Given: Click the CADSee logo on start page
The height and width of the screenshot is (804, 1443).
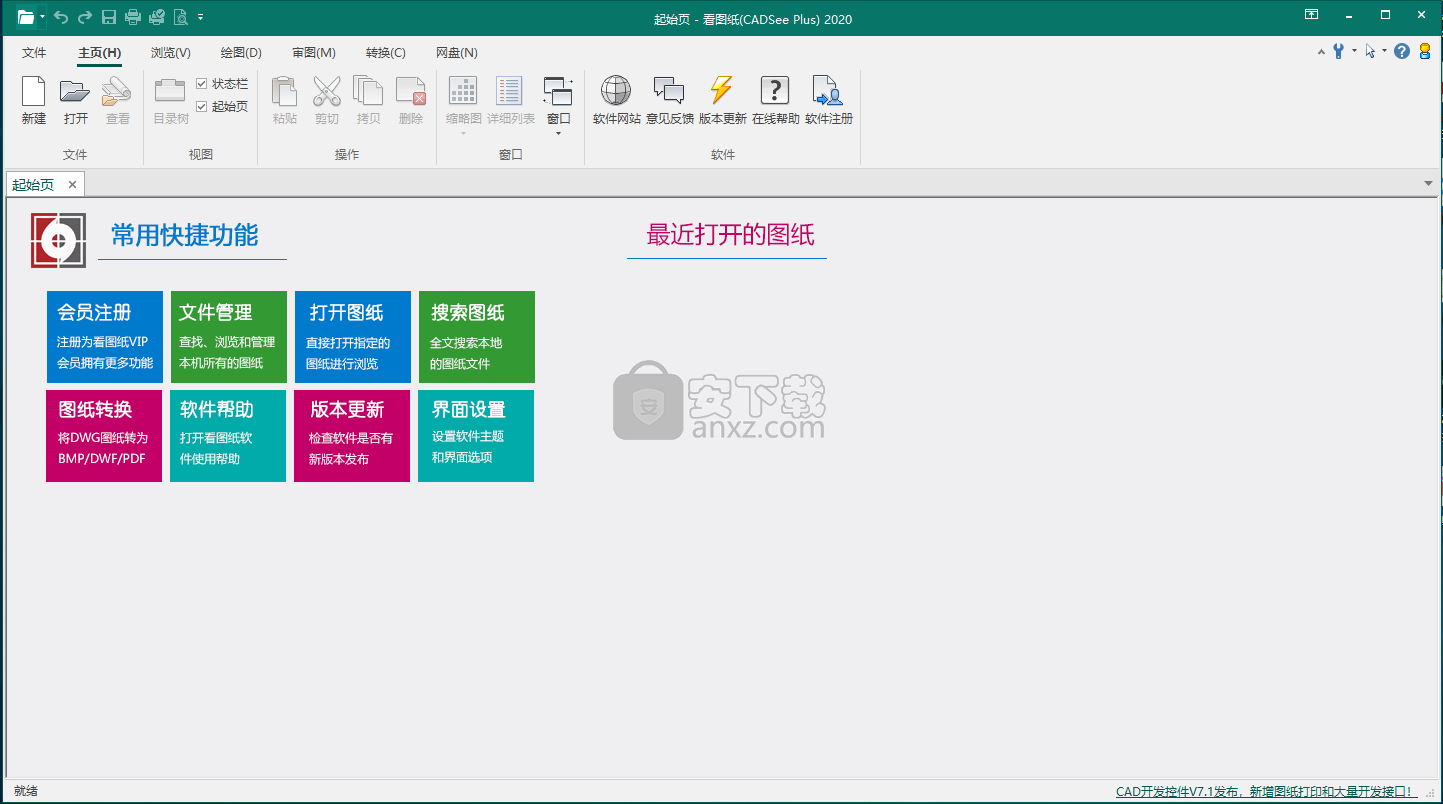Looking at the screenshot, I should tap(58, 240).
